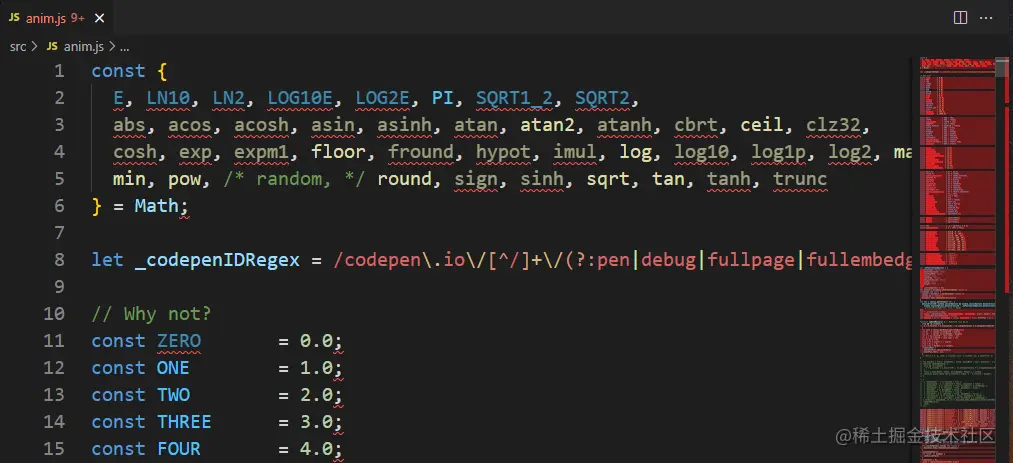Select line number 8 in gutter
This screenshot has height=463, width=1013.
click(59, 260)
